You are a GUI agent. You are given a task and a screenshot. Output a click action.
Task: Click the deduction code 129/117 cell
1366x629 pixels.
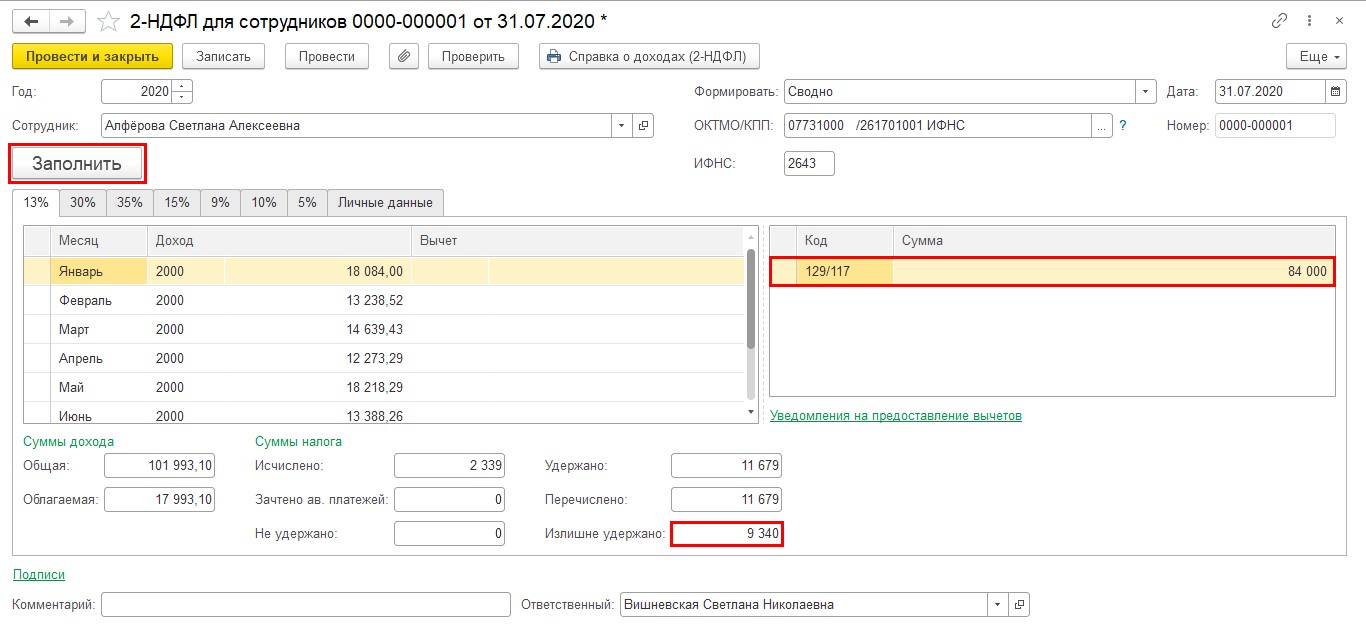[x=844, y=271]
